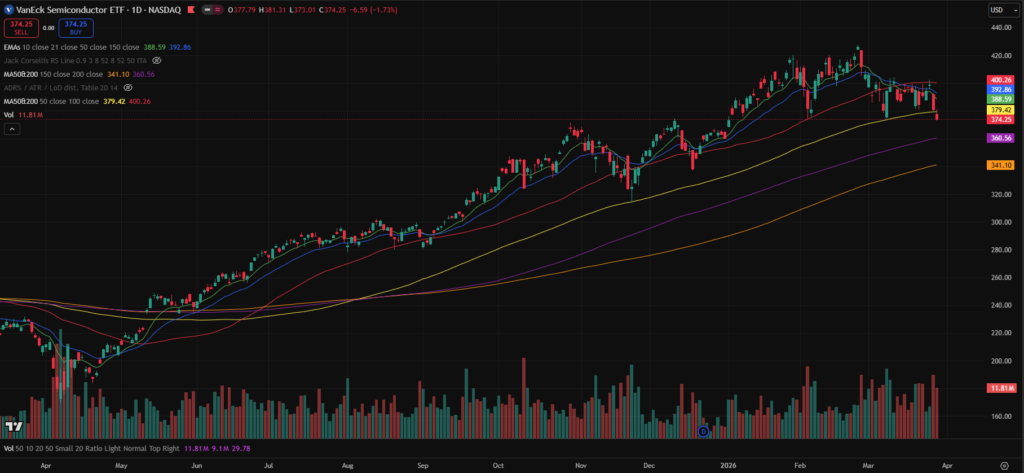Show the hidden Jack Corsellis RS Line indicator
Screen dimensions: 1024x473
[x=156, y=60]
